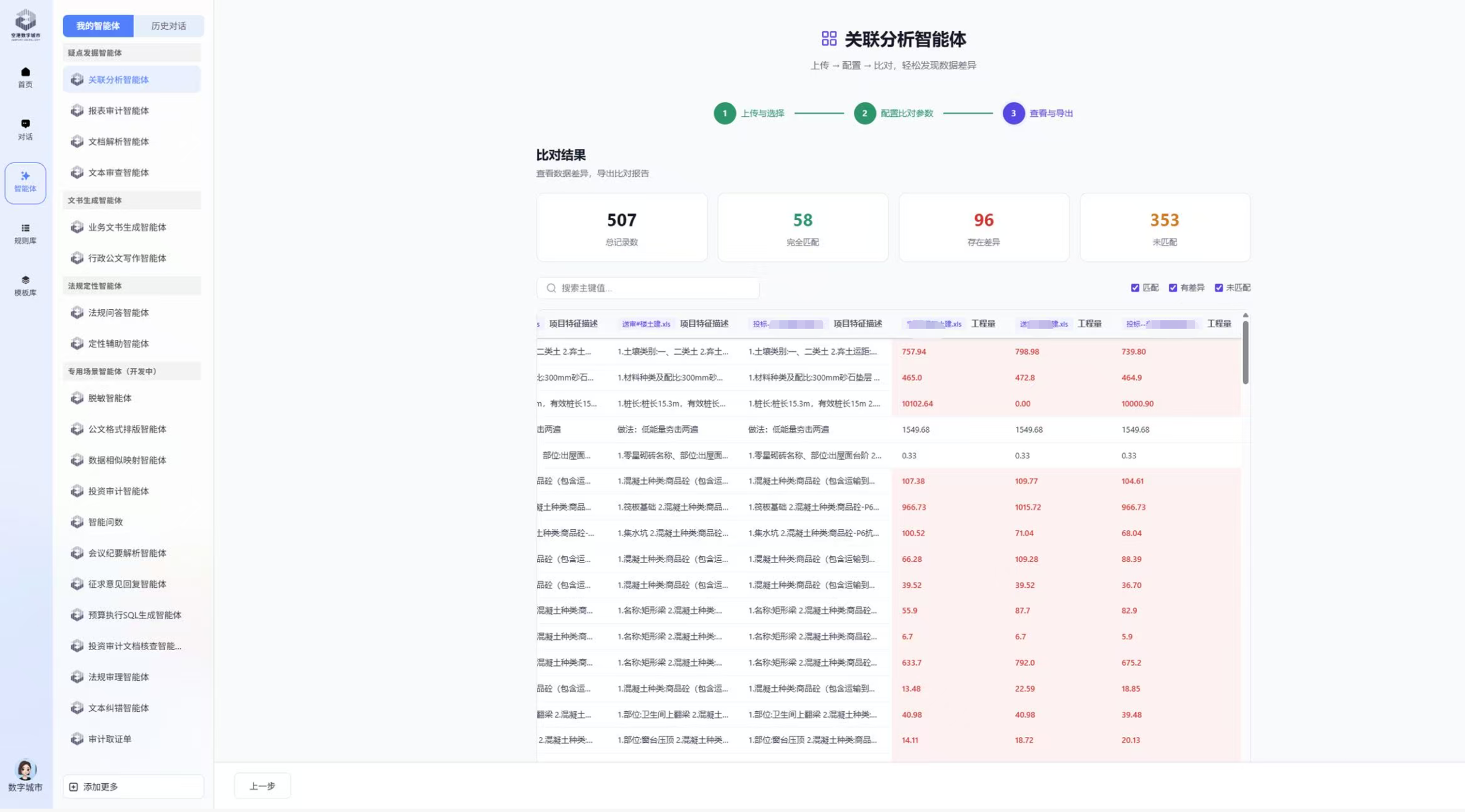The image size is (1465, 812).
Task: Click the search magnifier icon
Action: coord(551,288)
